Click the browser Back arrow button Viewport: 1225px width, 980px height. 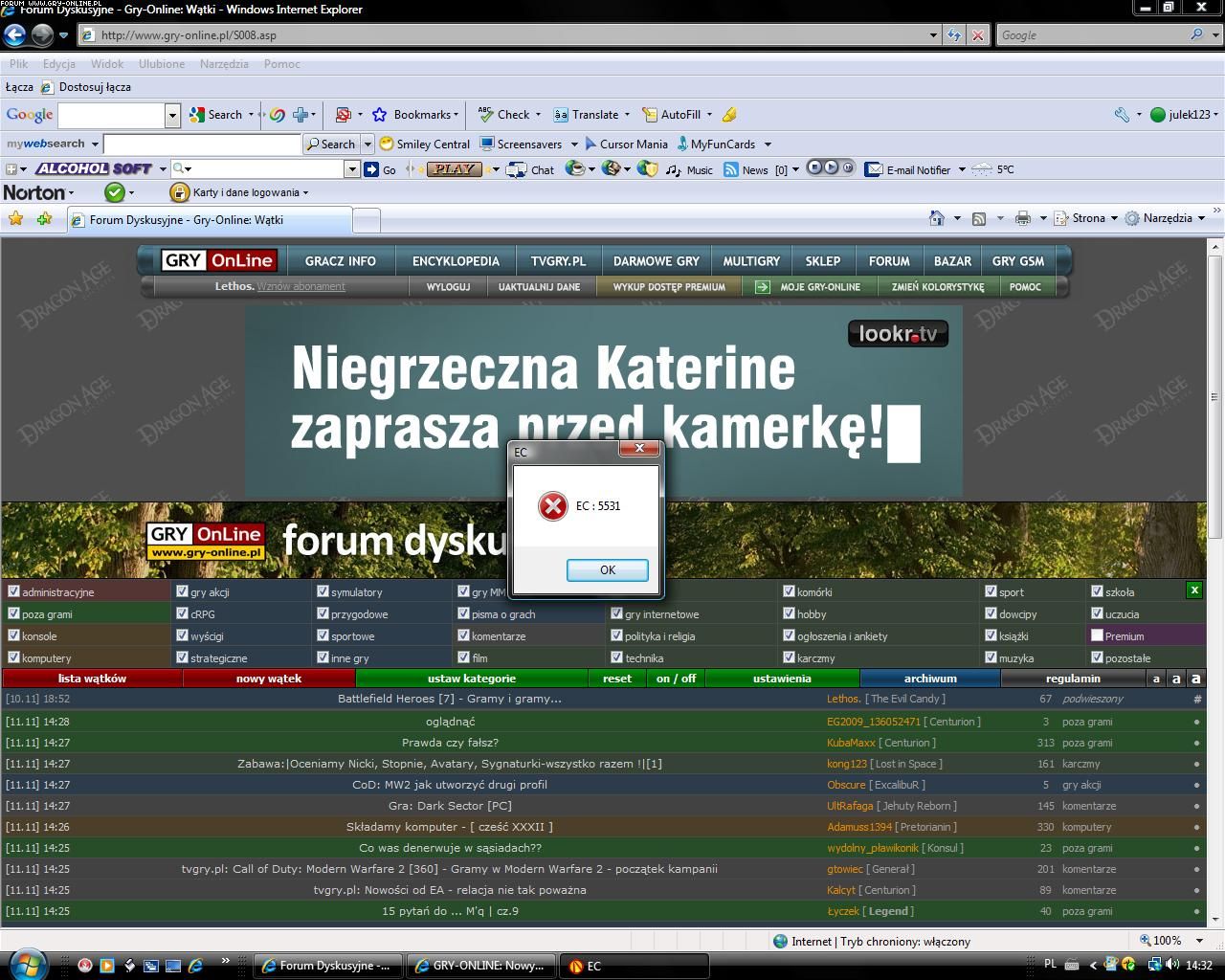15,35
